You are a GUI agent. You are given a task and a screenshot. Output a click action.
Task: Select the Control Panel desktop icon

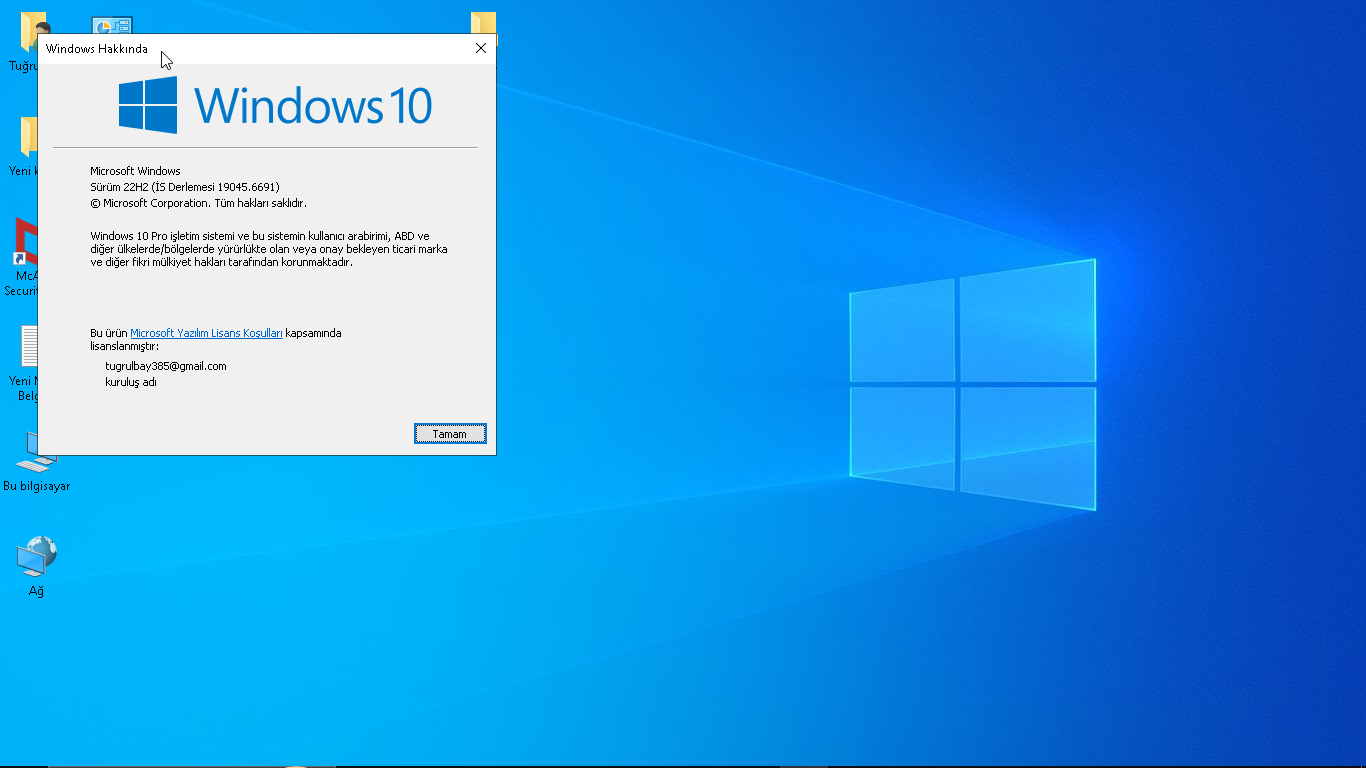[x=112, y=25]
